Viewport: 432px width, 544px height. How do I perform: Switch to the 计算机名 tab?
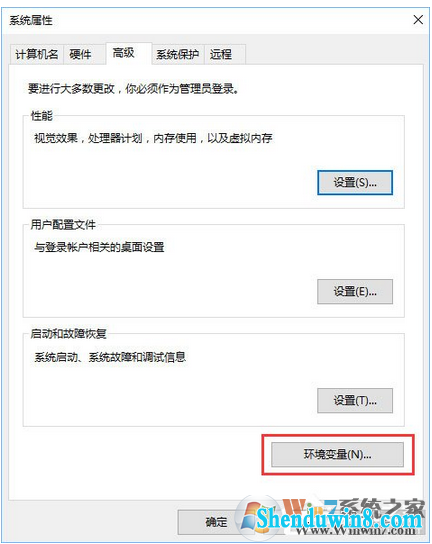[x=36, y=54]
